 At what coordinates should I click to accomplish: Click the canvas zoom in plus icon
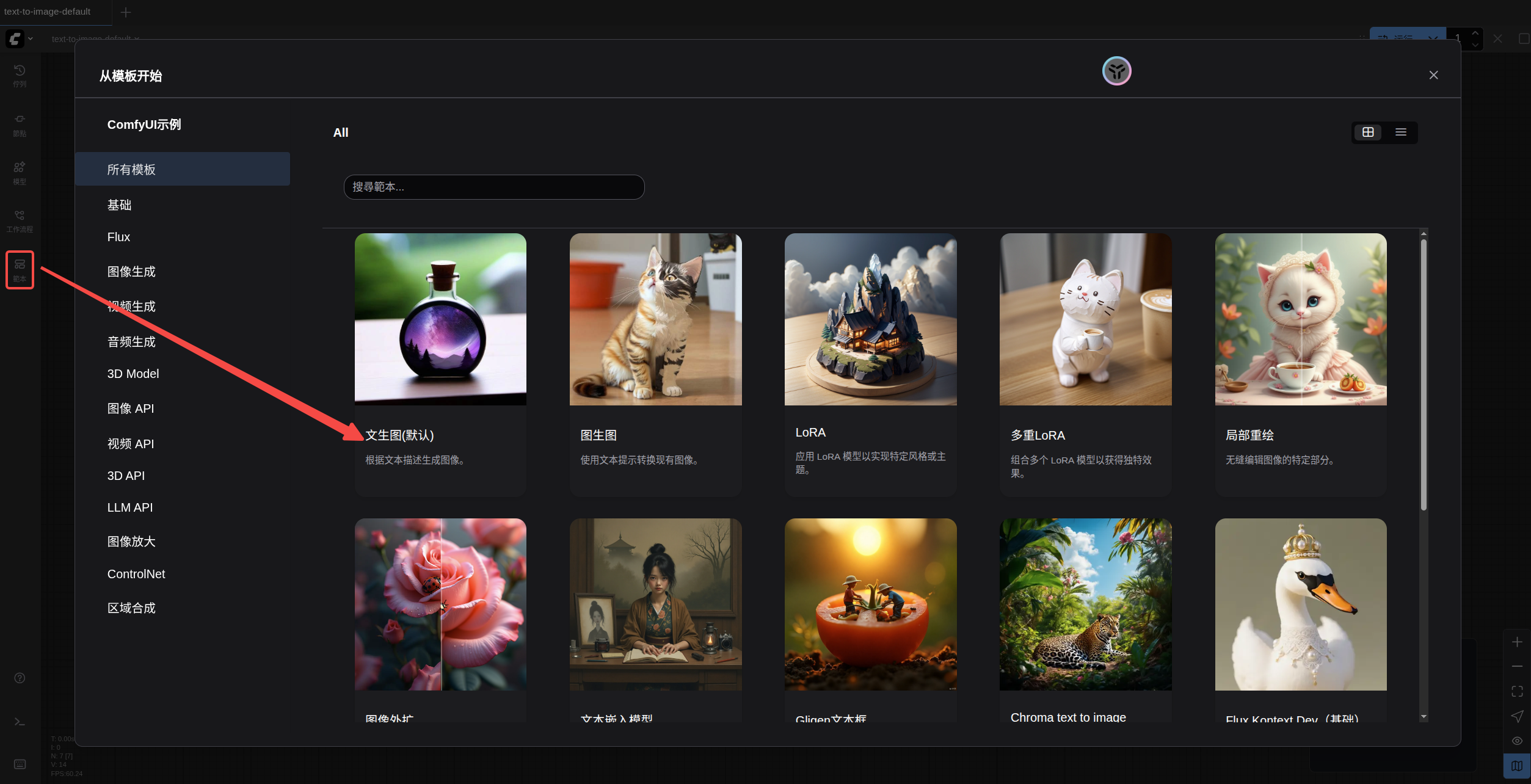tap(1516, 642)
